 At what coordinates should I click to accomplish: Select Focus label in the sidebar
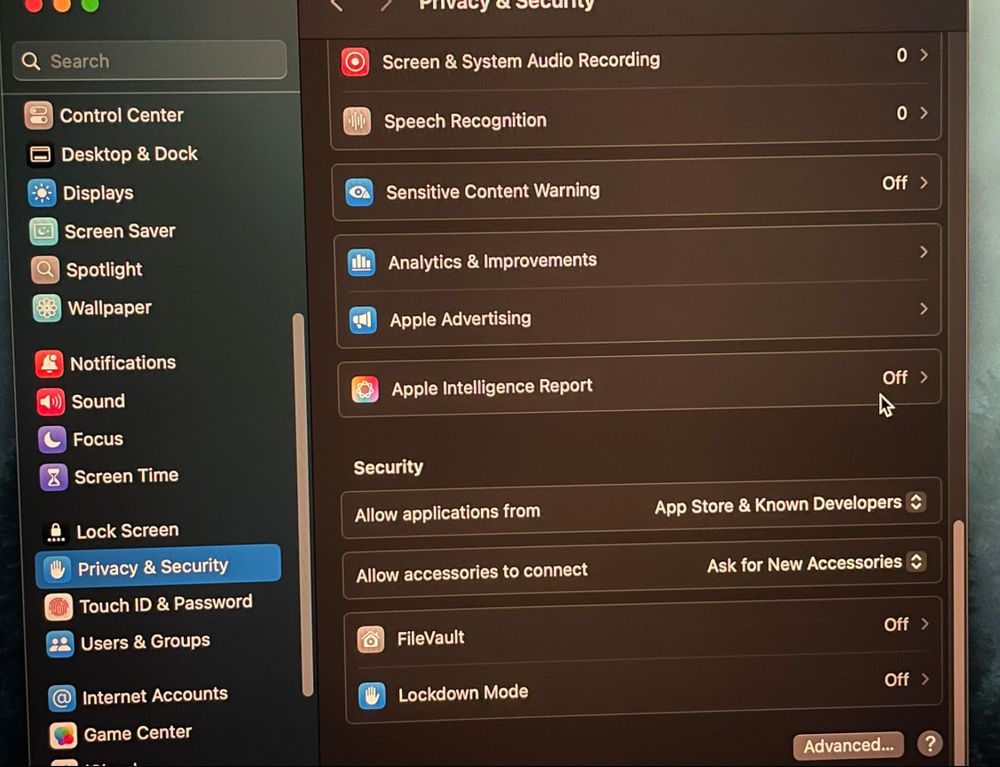98,439
